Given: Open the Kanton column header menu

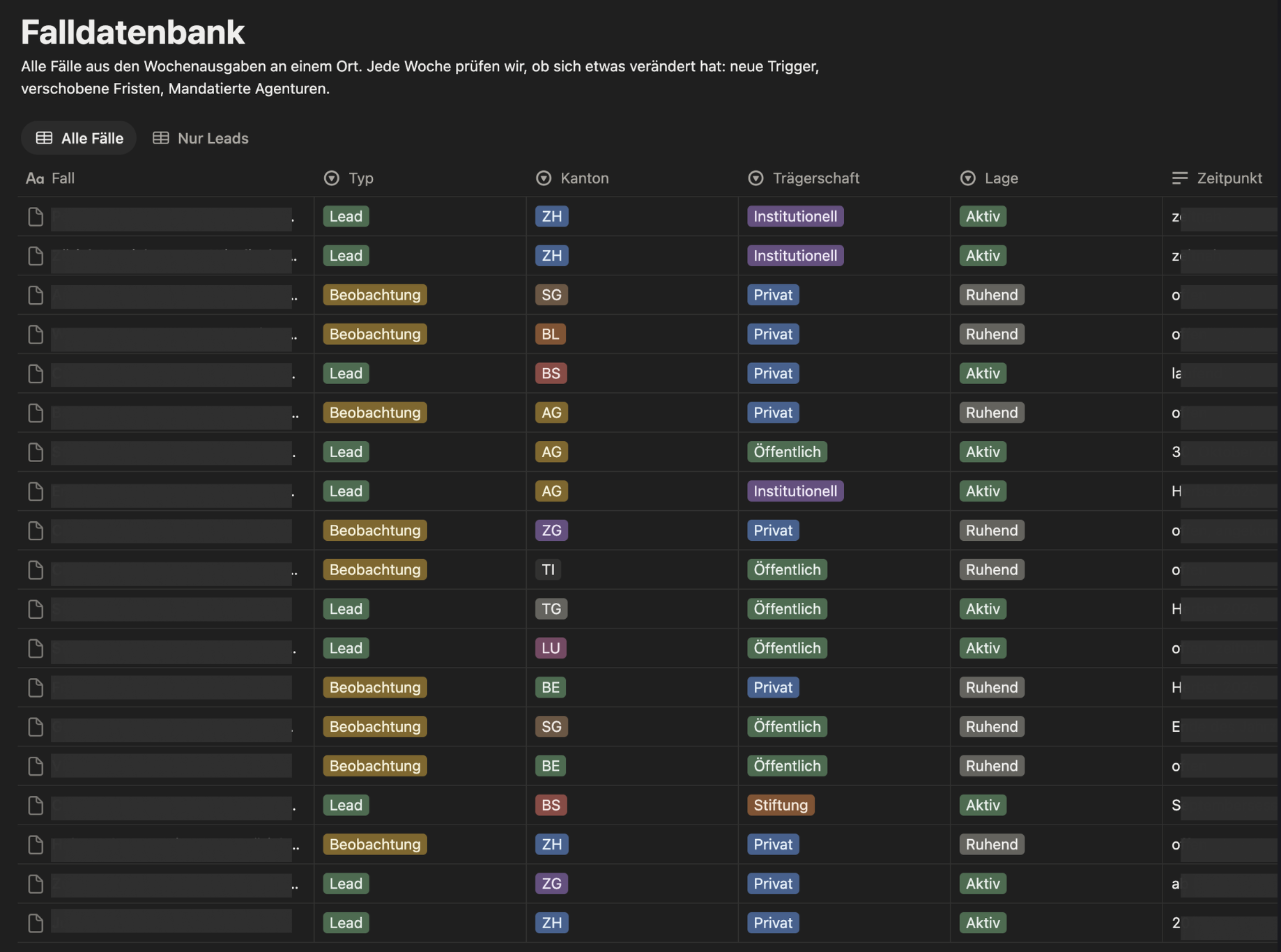Looking at the screenshot, I should coord(572,178).
